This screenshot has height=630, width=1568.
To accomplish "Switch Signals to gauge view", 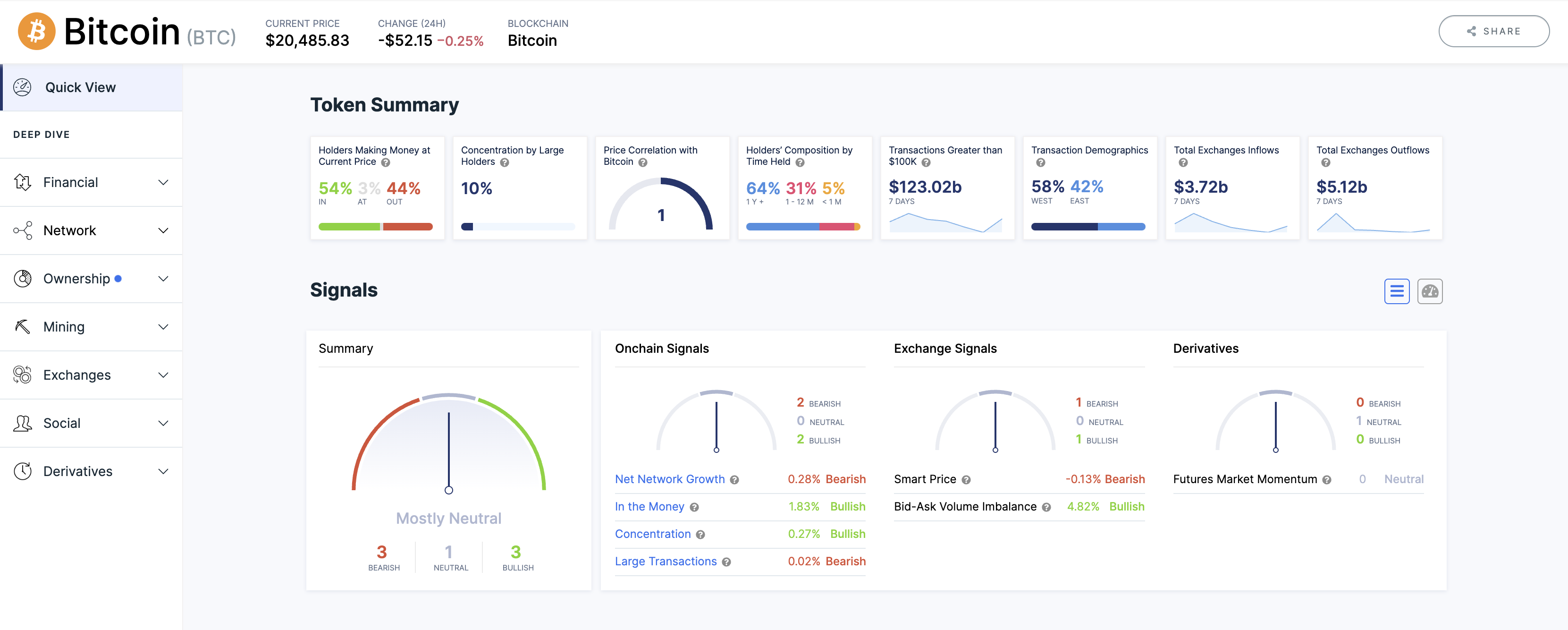I will (1429, 291).
